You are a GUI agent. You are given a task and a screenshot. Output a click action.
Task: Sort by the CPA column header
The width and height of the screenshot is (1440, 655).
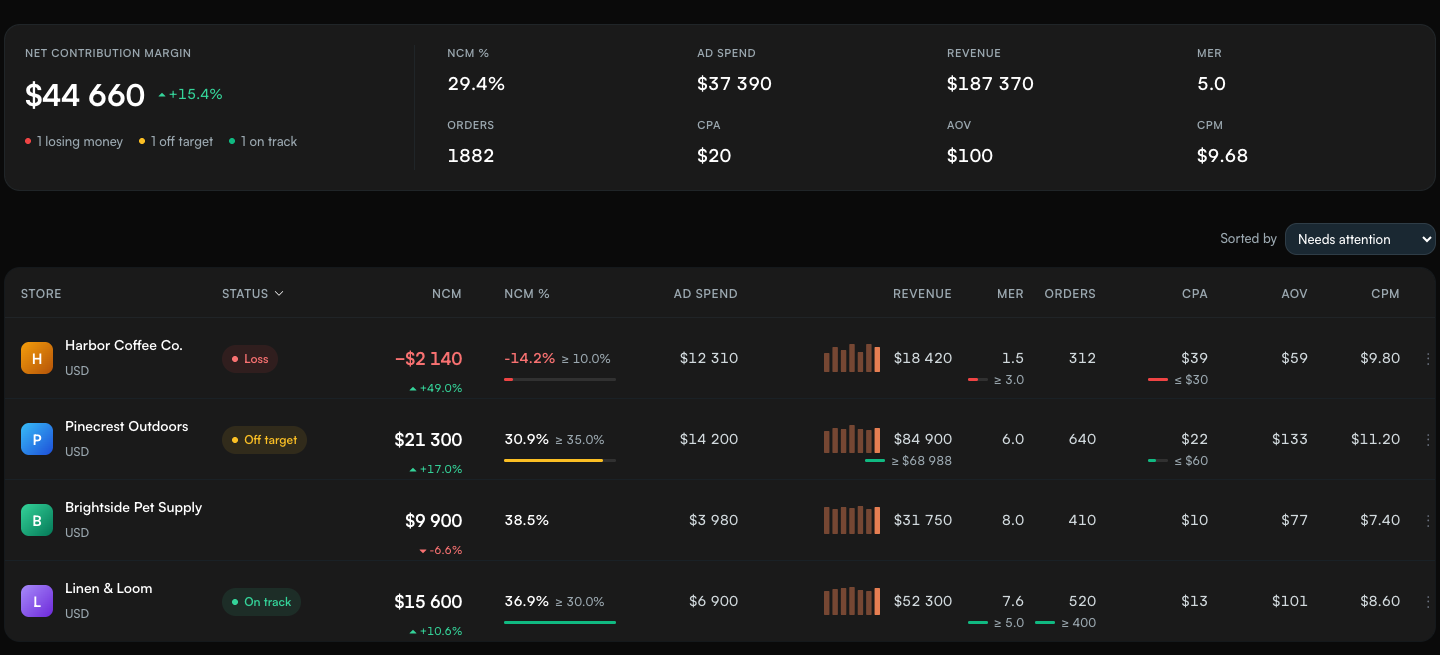coord(1195,294)
